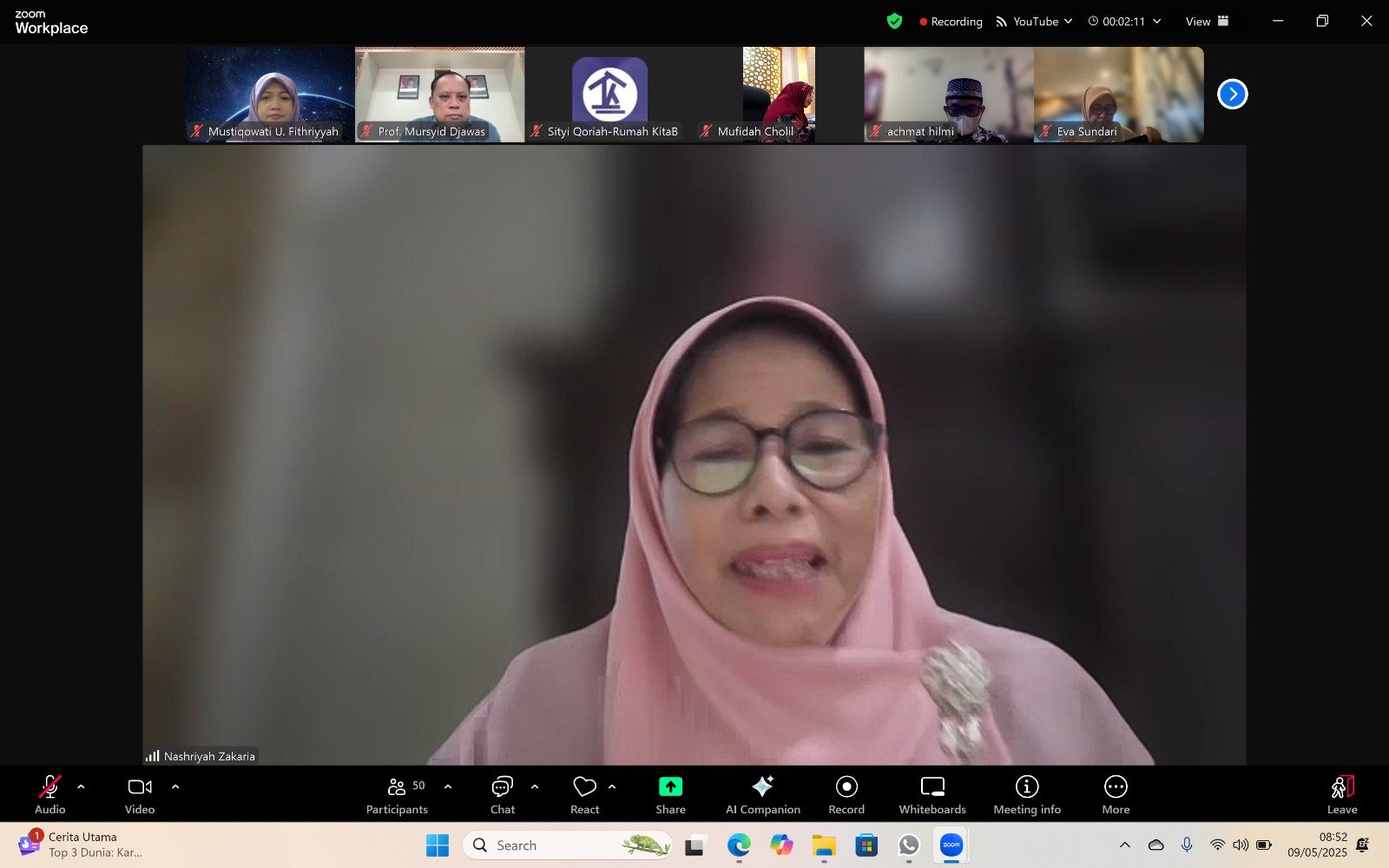
Task: Show next participants with blue arrow
Action: pos(1232,94)
